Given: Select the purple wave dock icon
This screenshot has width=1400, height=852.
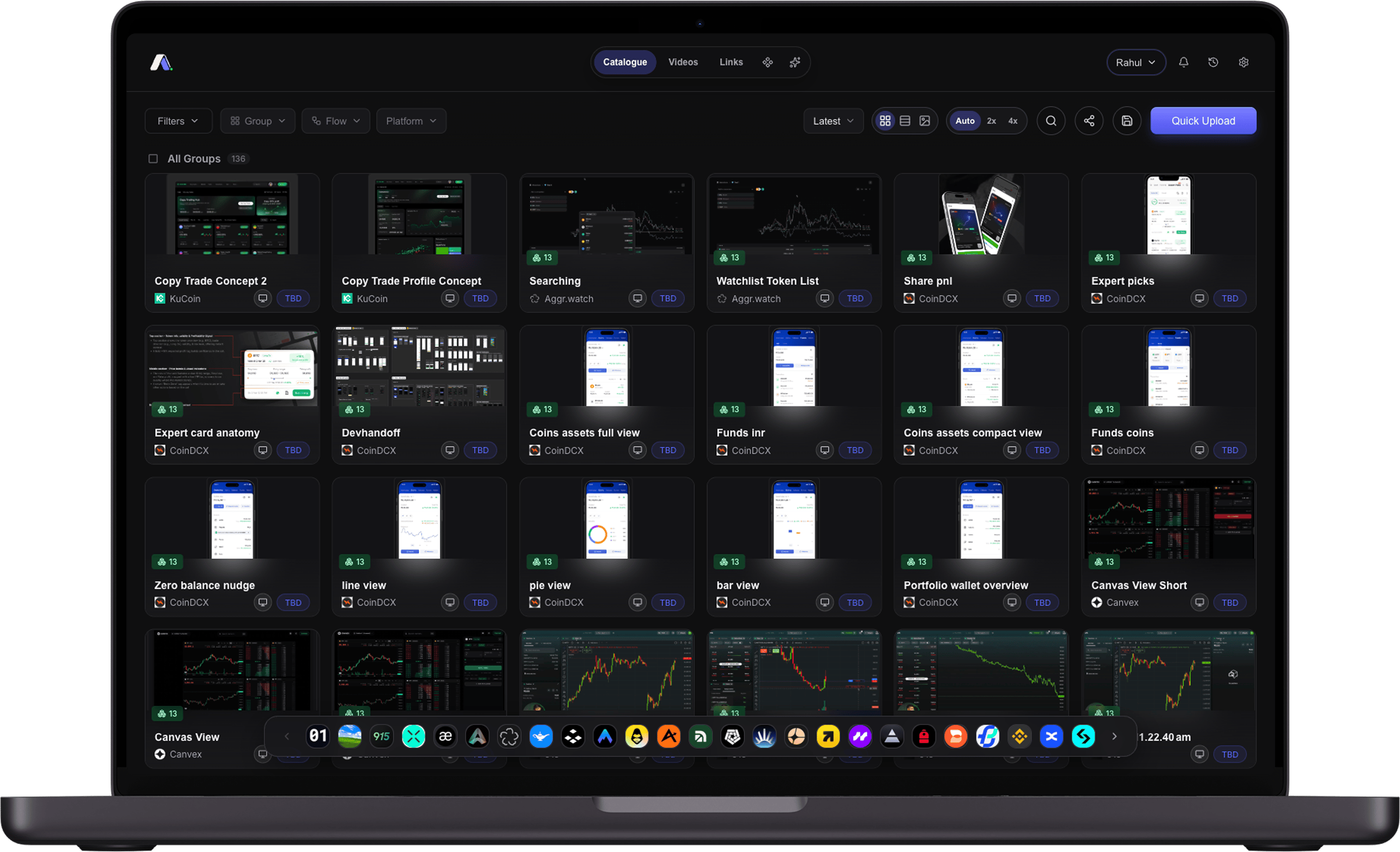Looking at the screenshot, I should click(859, 736).
